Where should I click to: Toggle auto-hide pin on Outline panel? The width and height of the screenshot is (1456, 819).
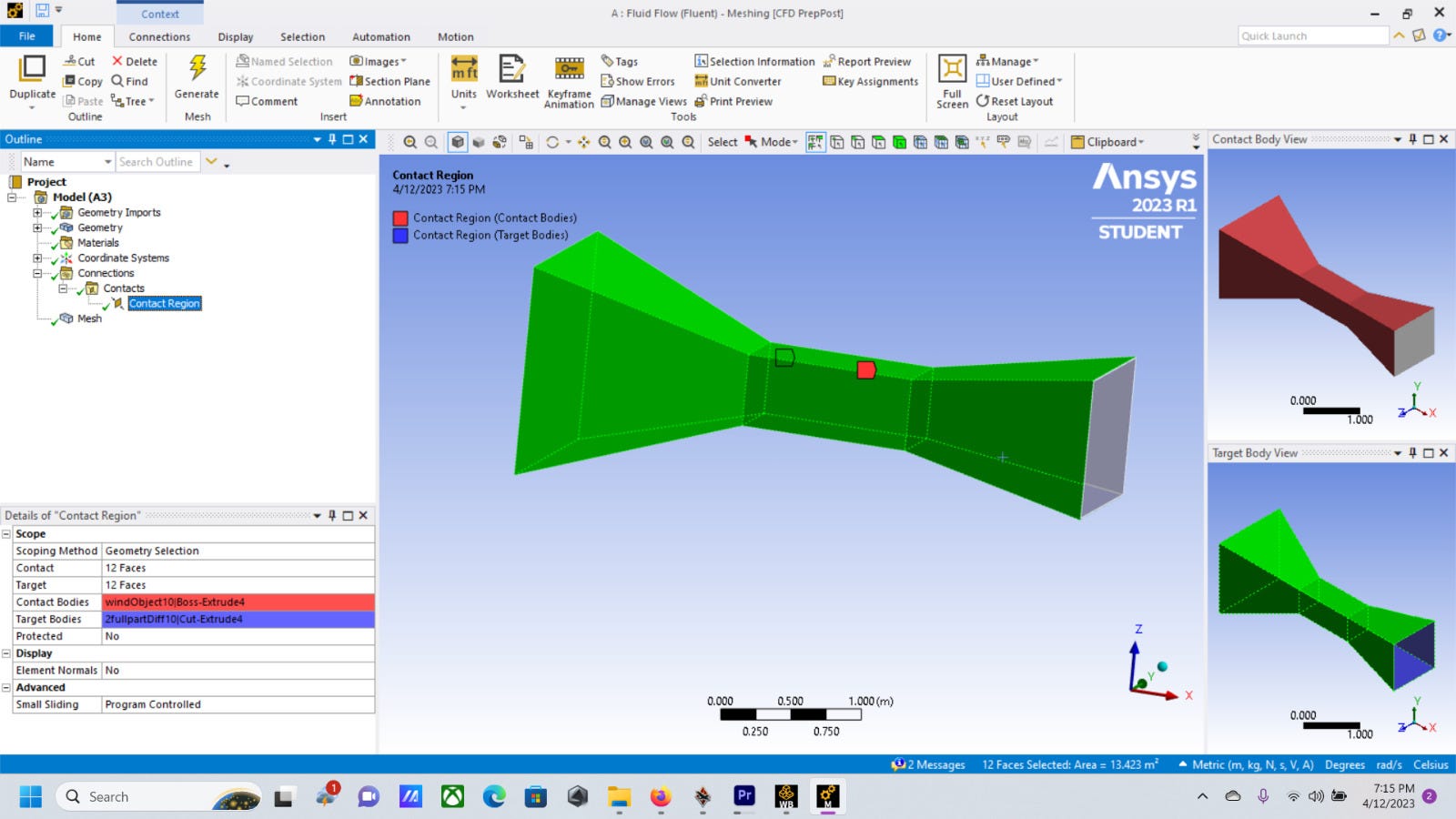click(x=332, y=139)
